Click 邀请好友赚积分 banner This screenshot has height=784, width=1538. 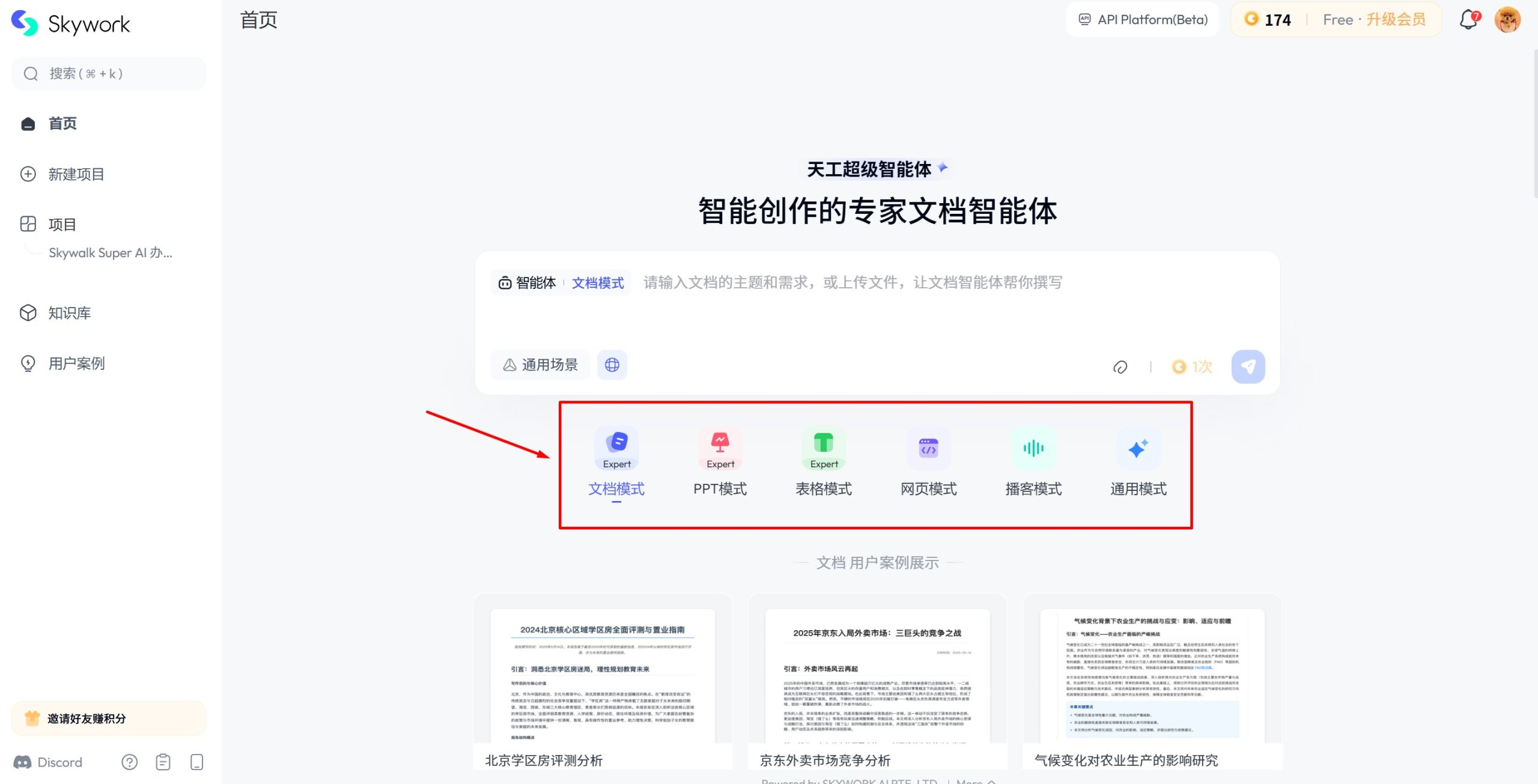[109, 719]
